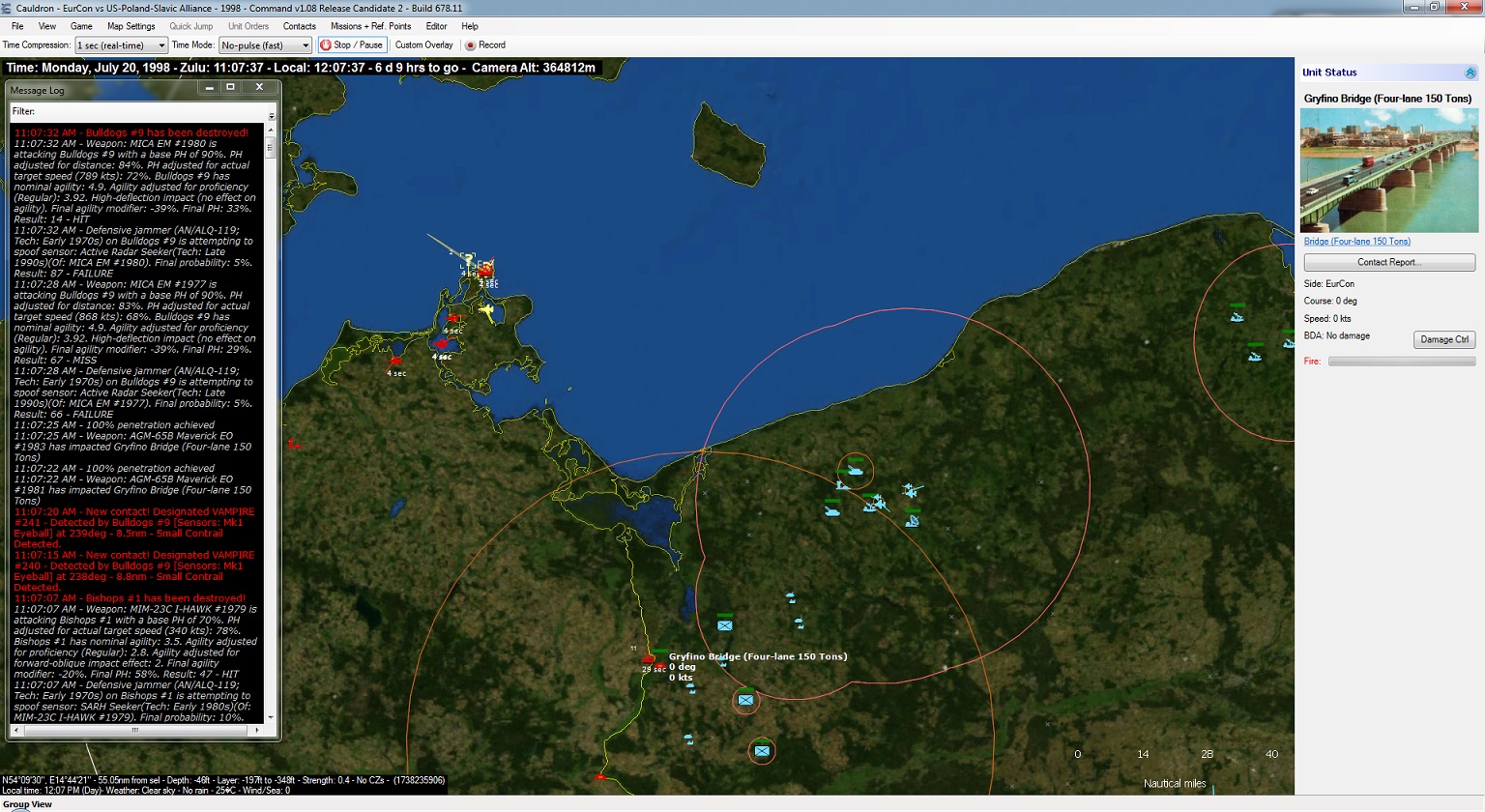The image size is (1485, 812).
Task: Open the Contacts menu
Action: [x=299, y=26]
